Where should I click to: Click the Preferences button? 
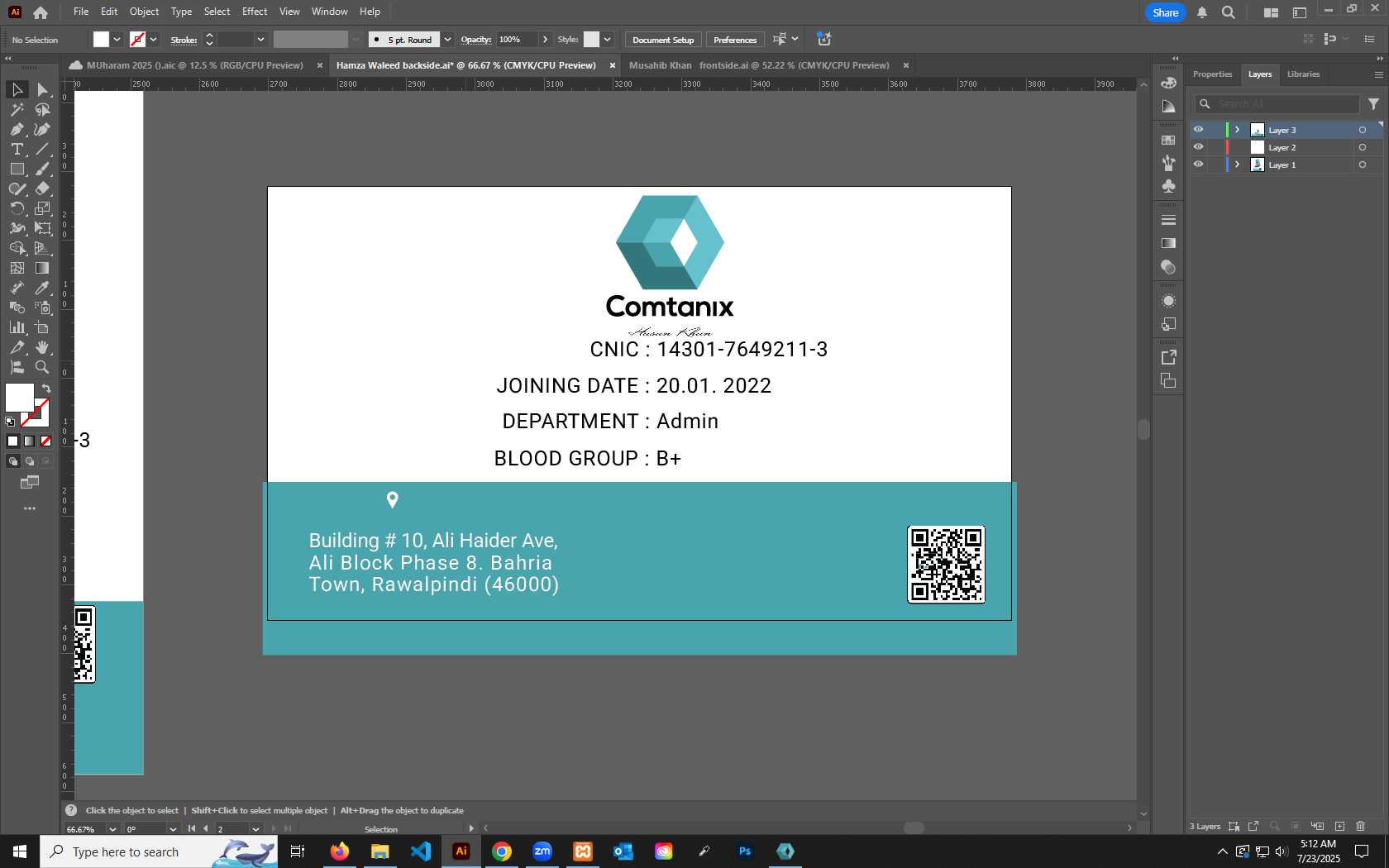pyautogui.click(x=735, y=40)
